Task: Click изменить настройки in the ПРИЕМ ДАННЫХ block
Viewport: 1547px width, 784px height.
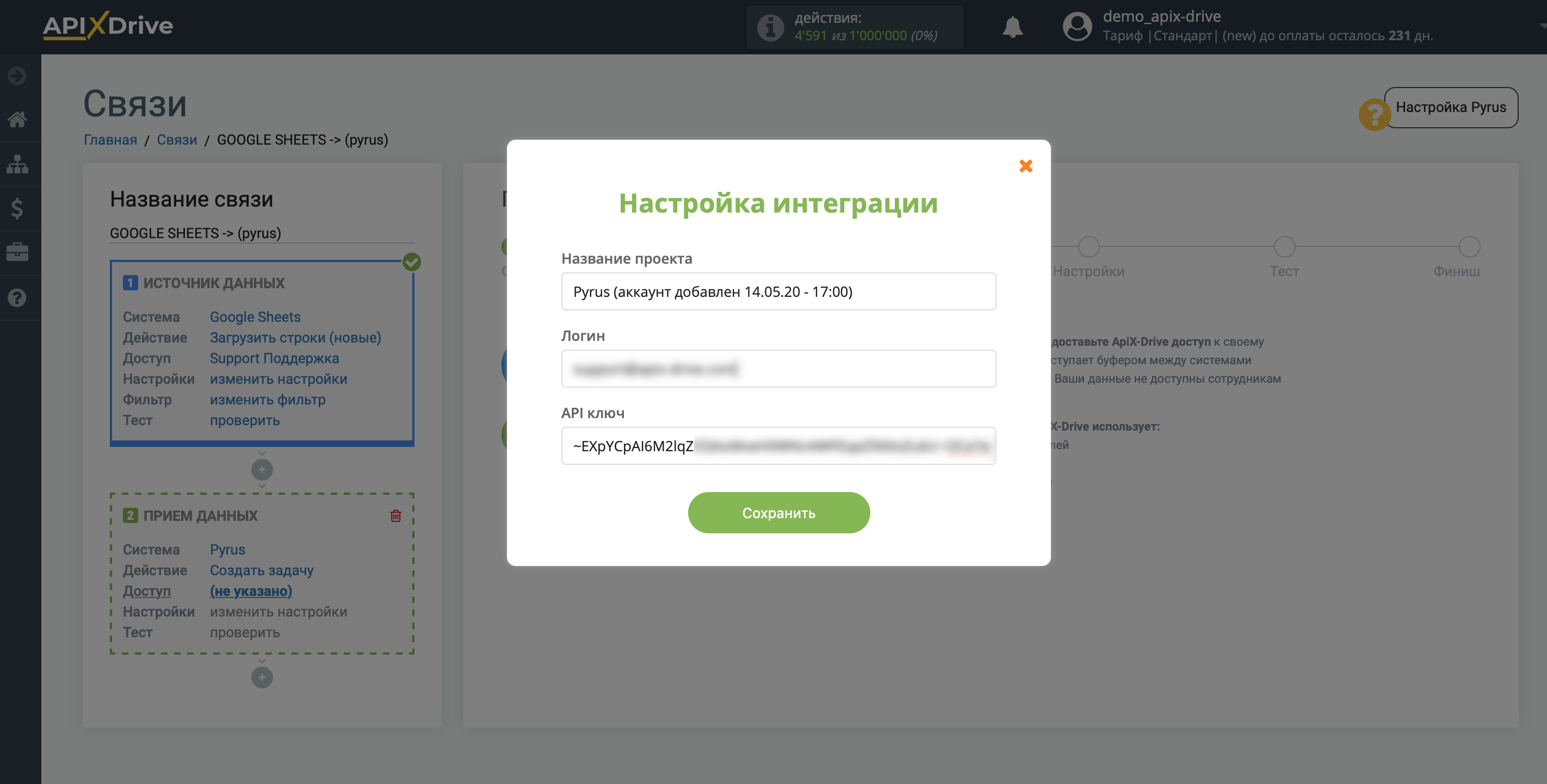Action: (x=279, y=612)
